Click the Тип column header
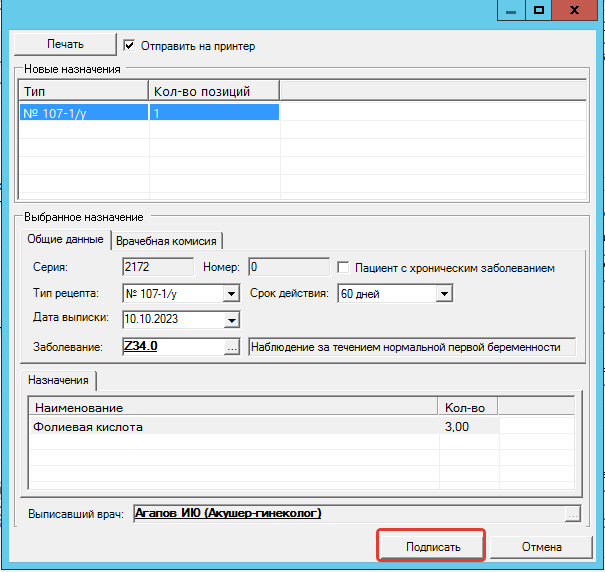605x572 pixels. 84,92
